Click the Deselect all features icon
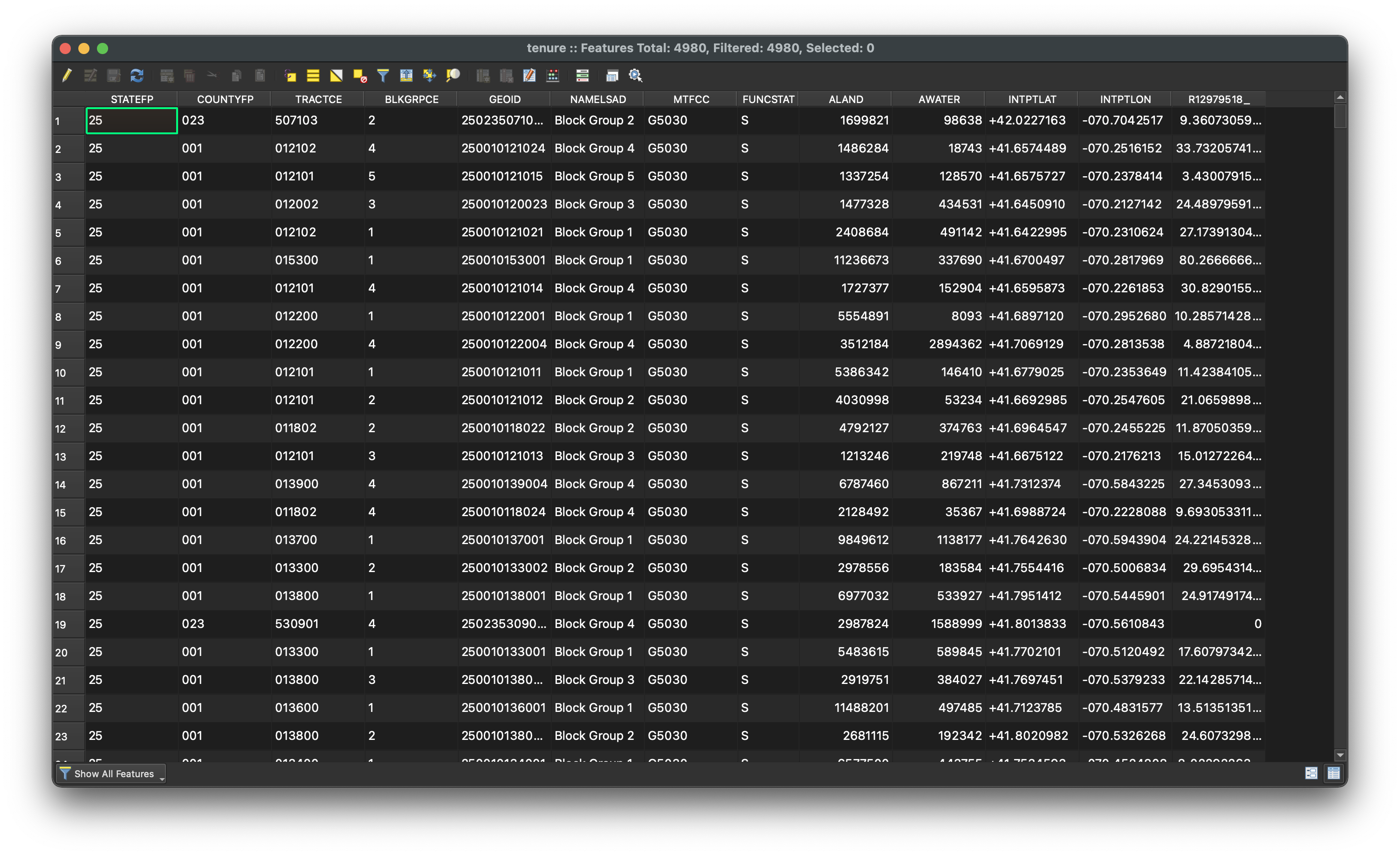The width and height of the screenshot is (1400, 856). [x=360, y=75]
